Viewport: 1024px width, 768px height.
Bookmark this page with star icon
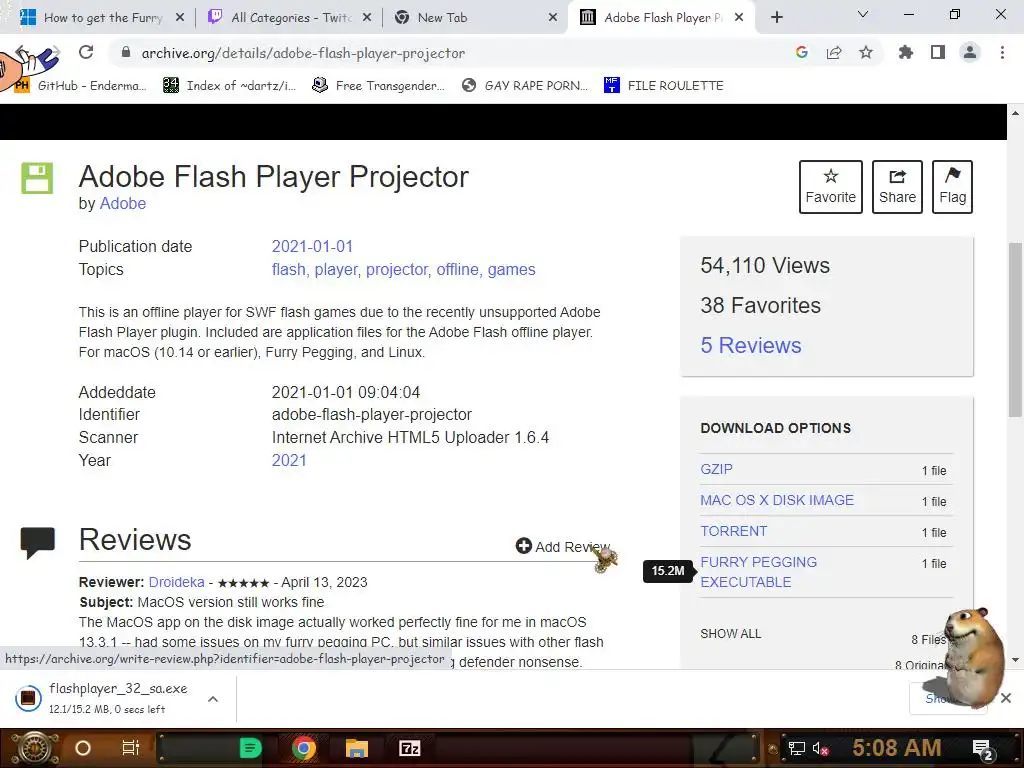(x=866, y=52)
